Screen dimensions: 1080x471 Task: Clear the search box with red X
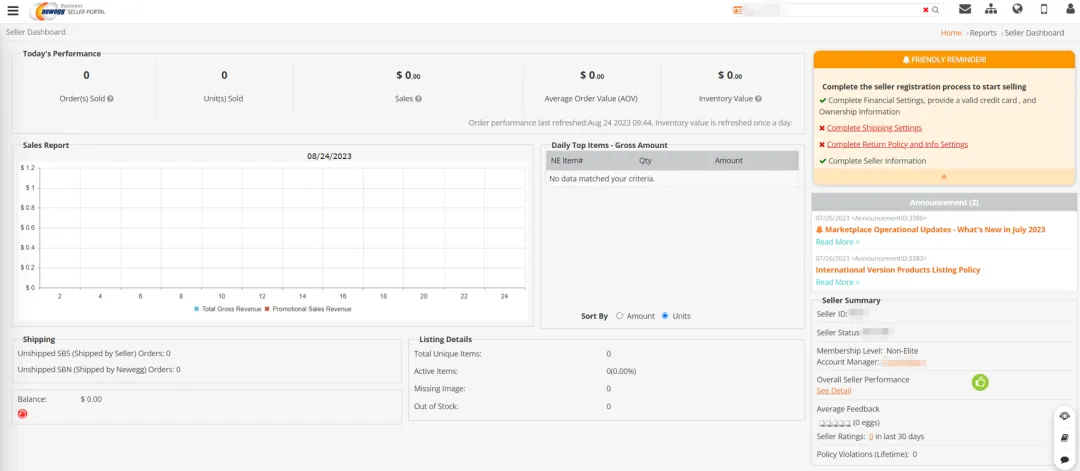point(926,10)
